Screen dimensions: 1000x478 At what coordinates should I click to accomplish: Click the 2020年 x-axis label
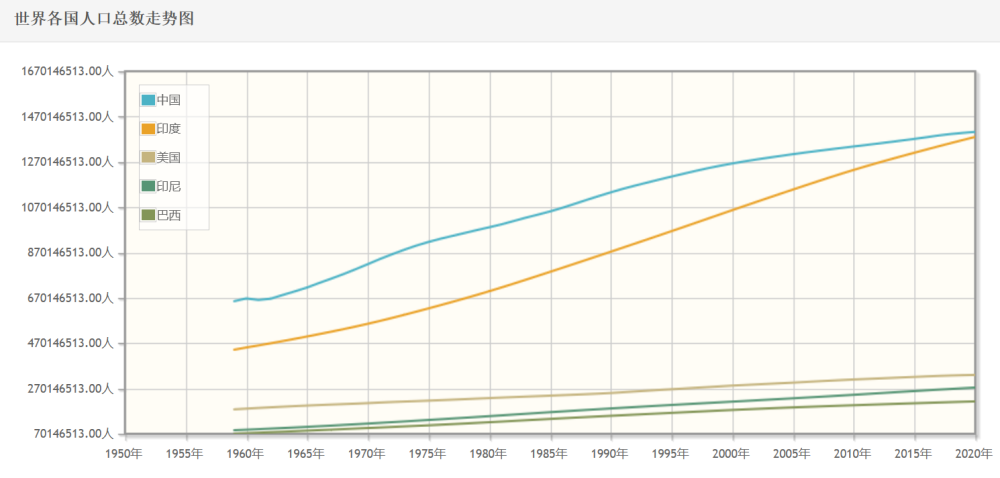(x=976, y=454)
